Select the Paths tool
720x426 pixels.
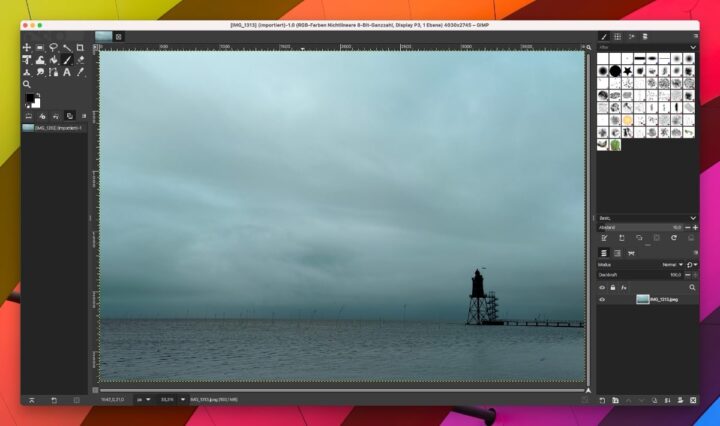coord(53,72)
